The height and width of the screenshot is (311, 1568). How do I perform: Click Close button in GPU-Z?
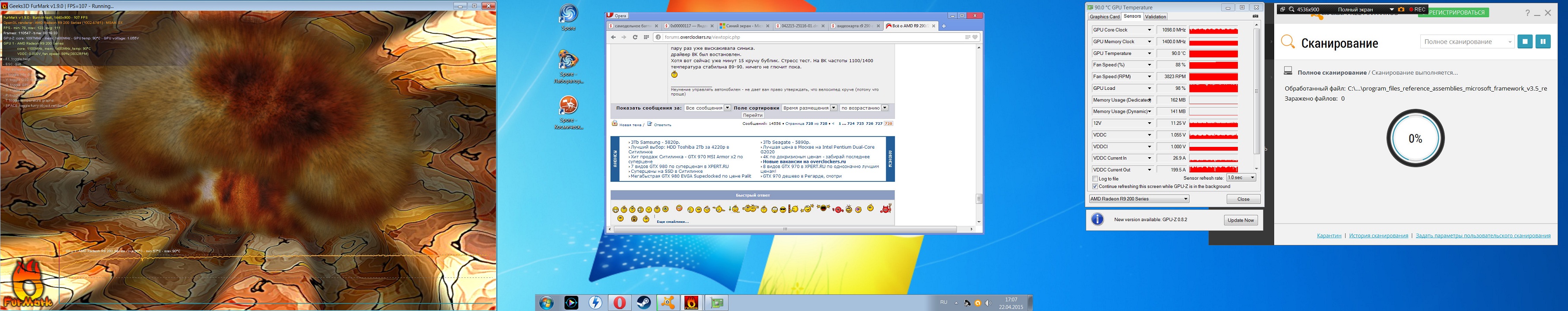coord(1243,199)
